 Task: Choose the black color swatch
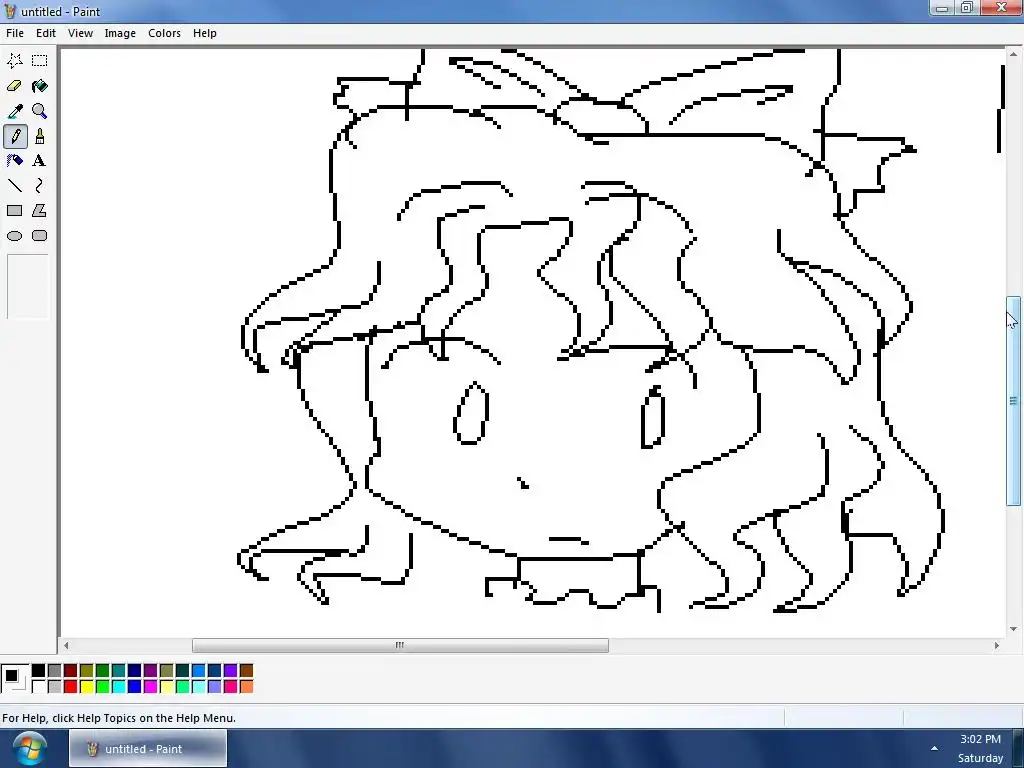point(39,671)
